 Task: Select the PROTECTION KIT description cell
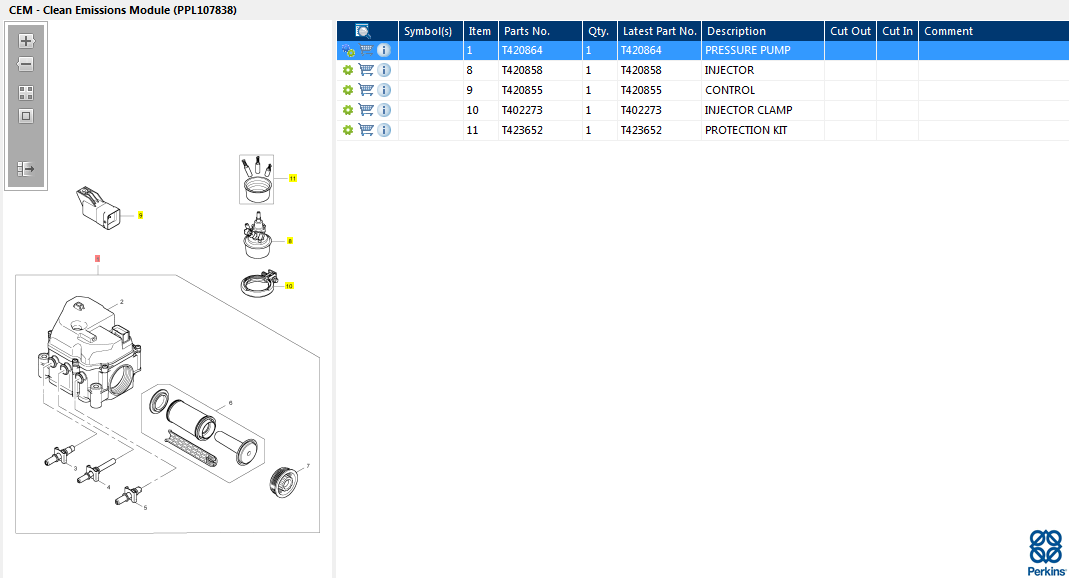pos(762,130)
